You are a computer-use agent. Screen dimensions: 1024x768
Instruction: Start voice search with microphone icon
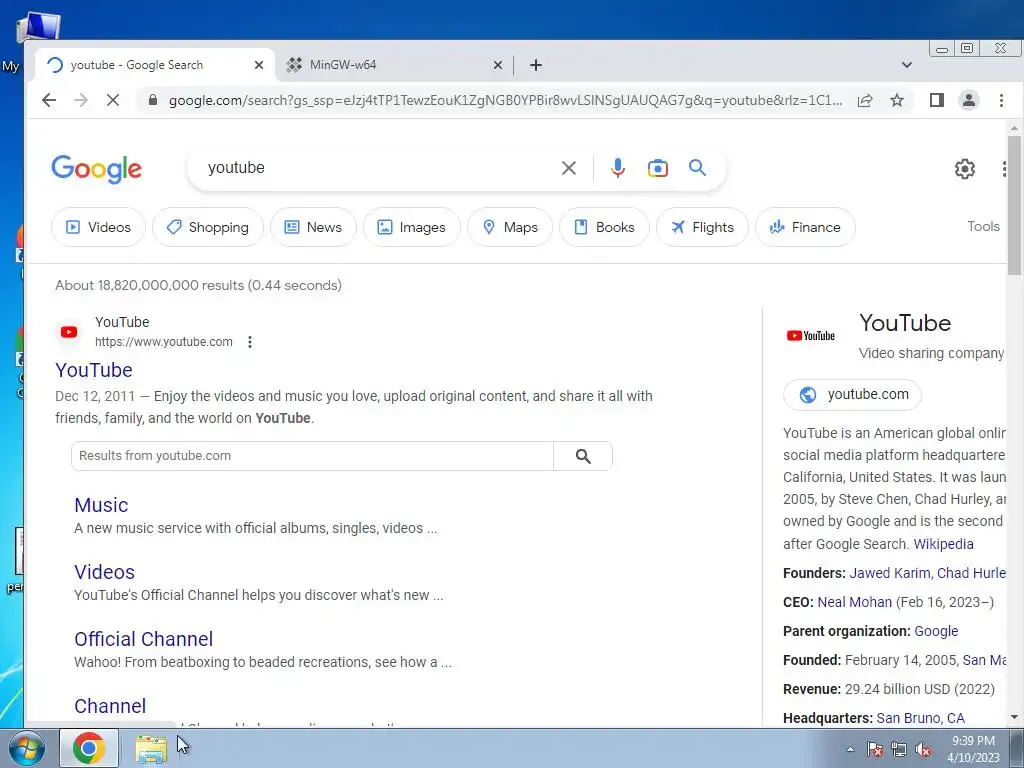click(x=617, y=168)
